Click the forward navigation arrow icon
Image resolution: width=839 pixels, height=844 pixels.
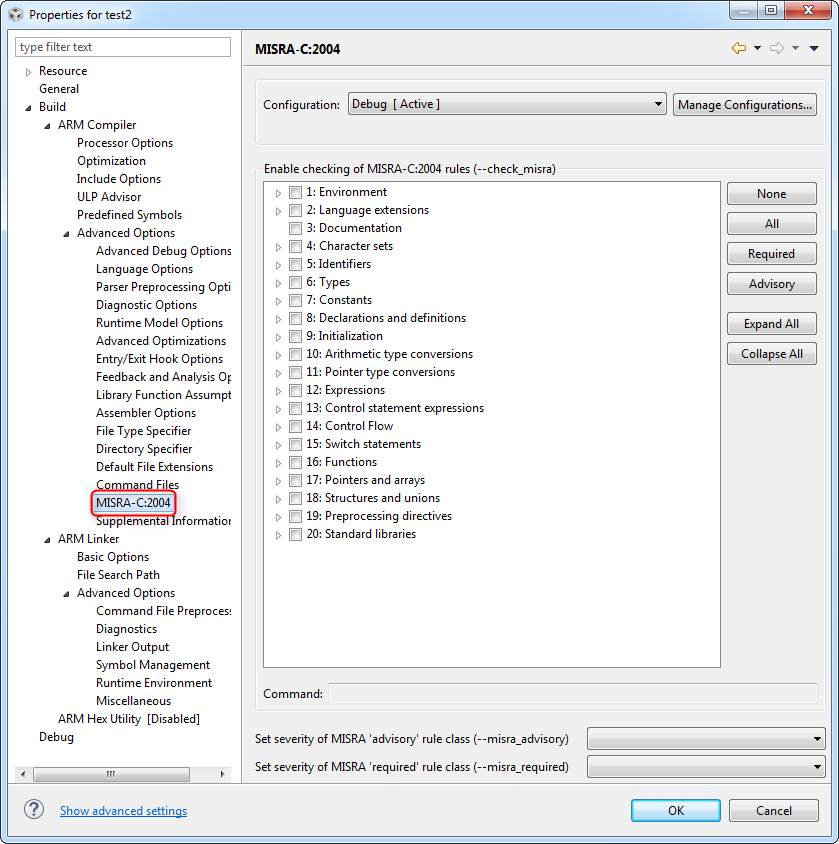coord(777,48)
